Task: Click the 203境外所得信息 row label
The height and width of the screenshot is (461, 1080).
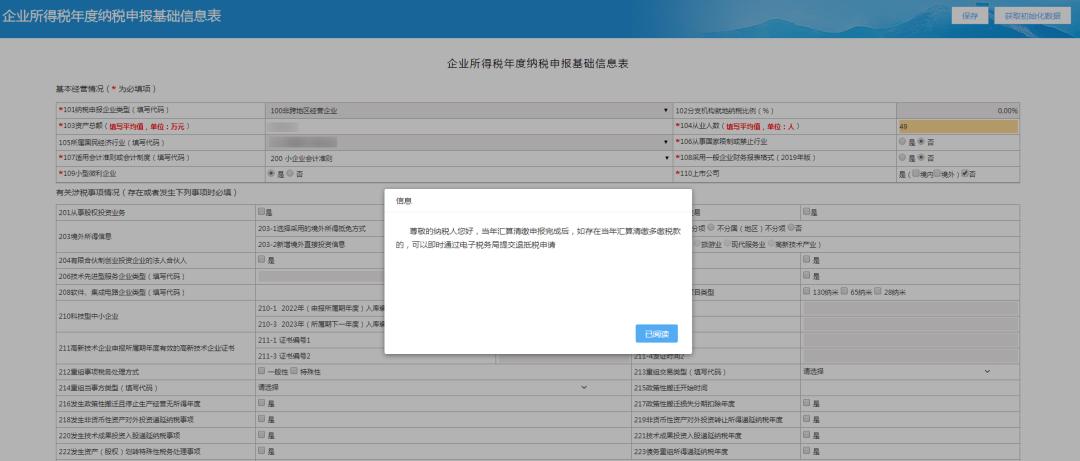Action: 86,236
